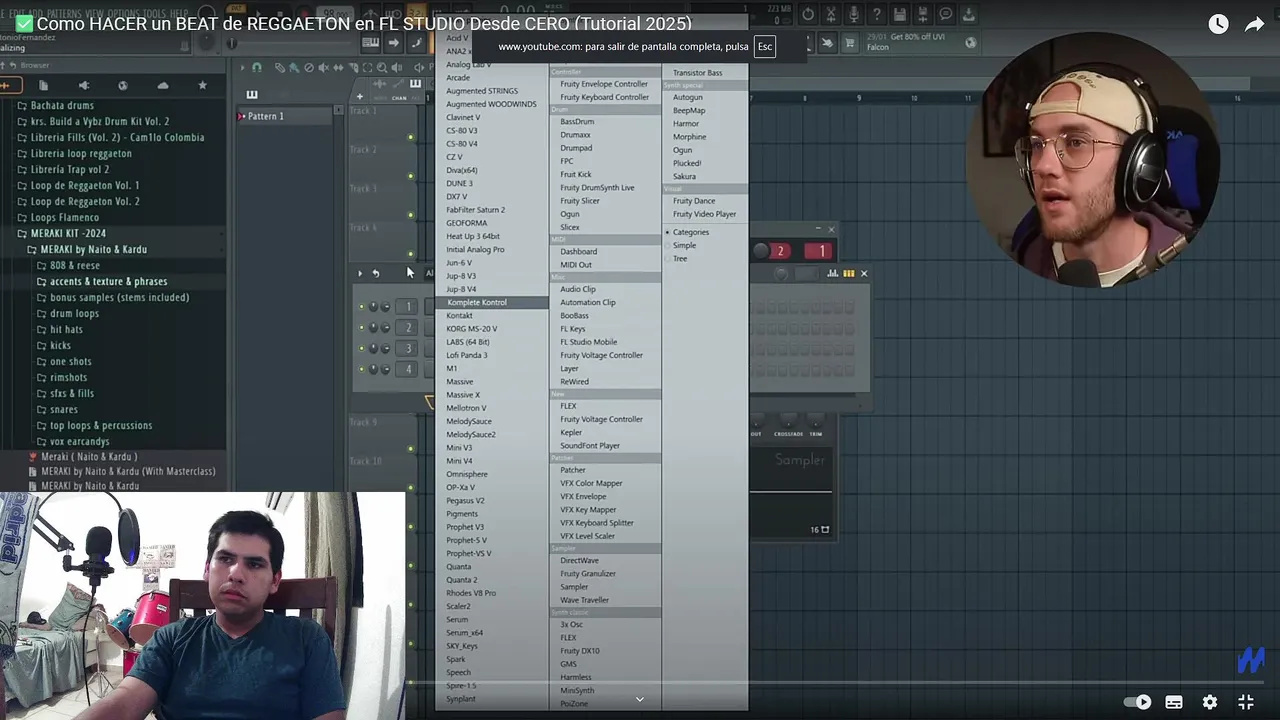Click the playlist add track plus icon
Viewport: 1280px width, 720px height.
point(360,97)
